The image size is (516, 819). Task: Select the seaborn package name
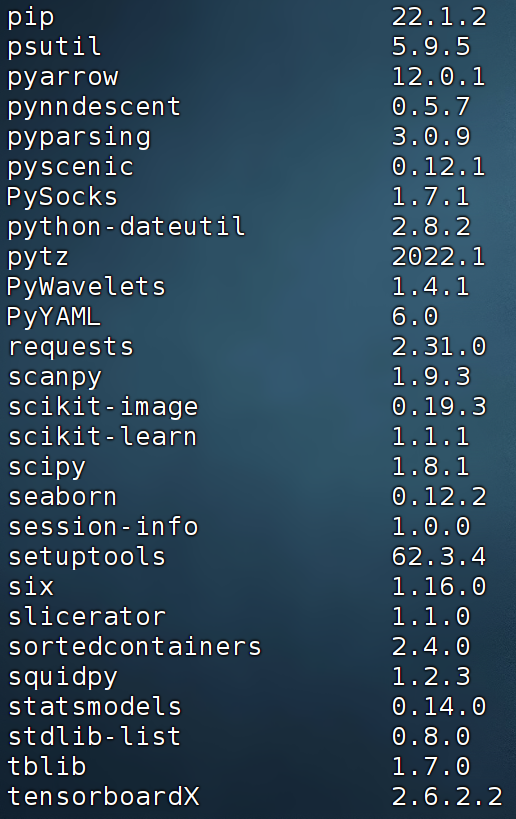pos(63,497)
